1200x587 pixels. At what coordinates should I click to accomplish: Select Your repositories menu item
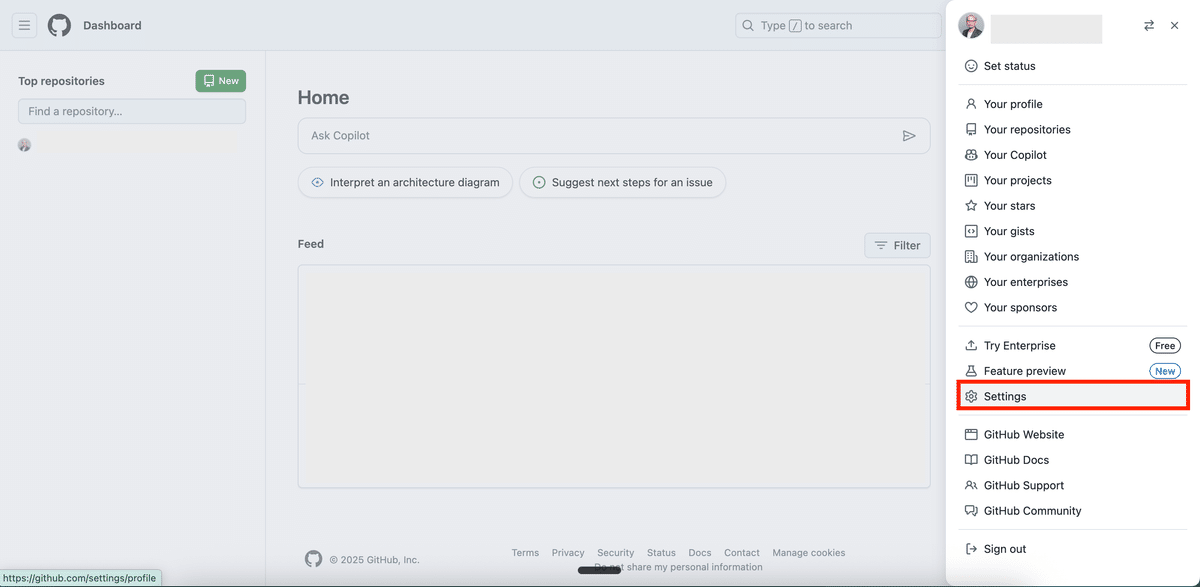(x=1026, y=129)
